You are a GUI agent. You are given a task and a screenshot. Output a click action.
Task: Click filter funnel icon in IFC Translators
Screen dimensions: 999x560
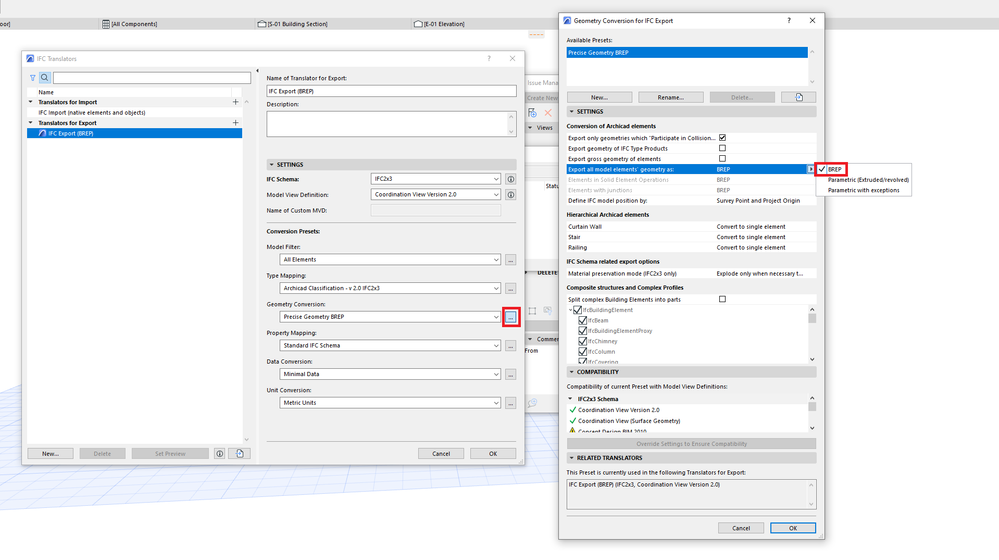[32, 78]
